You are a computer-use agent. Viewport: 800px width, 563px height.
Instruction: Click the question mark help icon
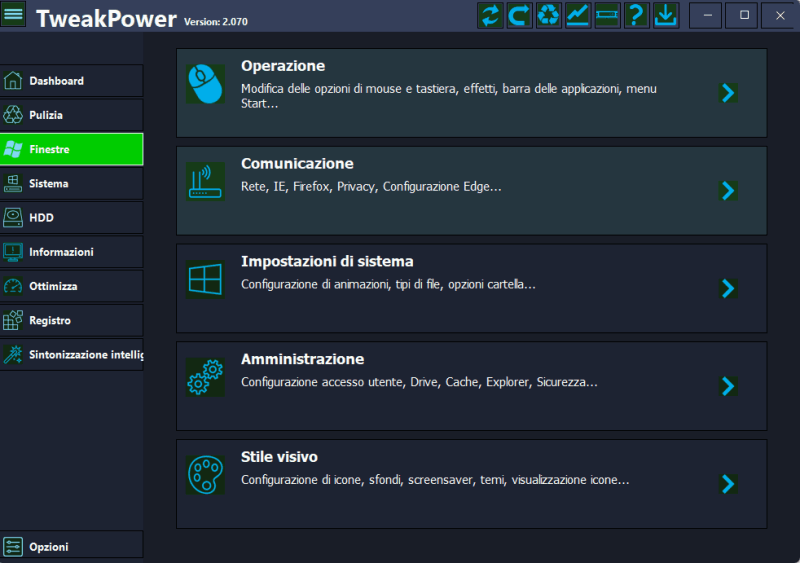(636, 15)
